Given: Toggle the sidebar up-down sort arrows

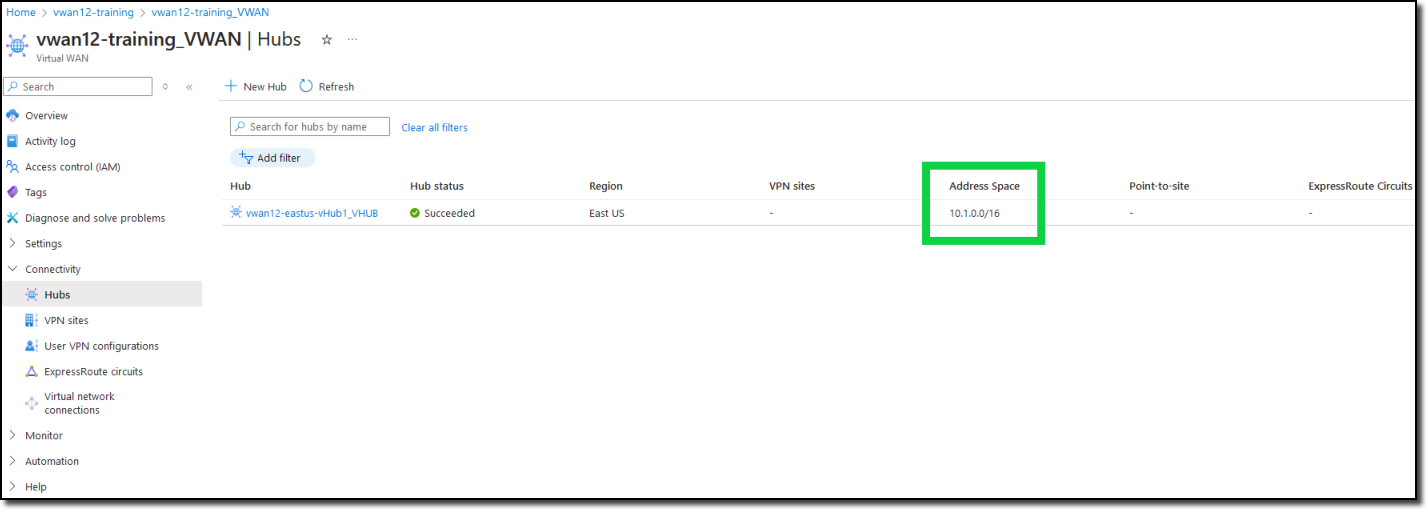Looking at the screenshot, I should pos(165,87).
